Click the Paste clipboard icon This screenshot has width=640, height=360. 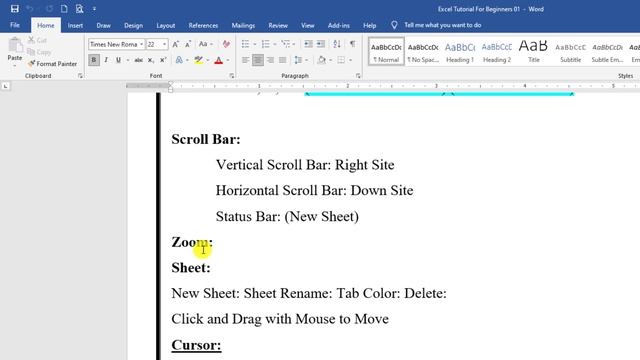point(15,45)
